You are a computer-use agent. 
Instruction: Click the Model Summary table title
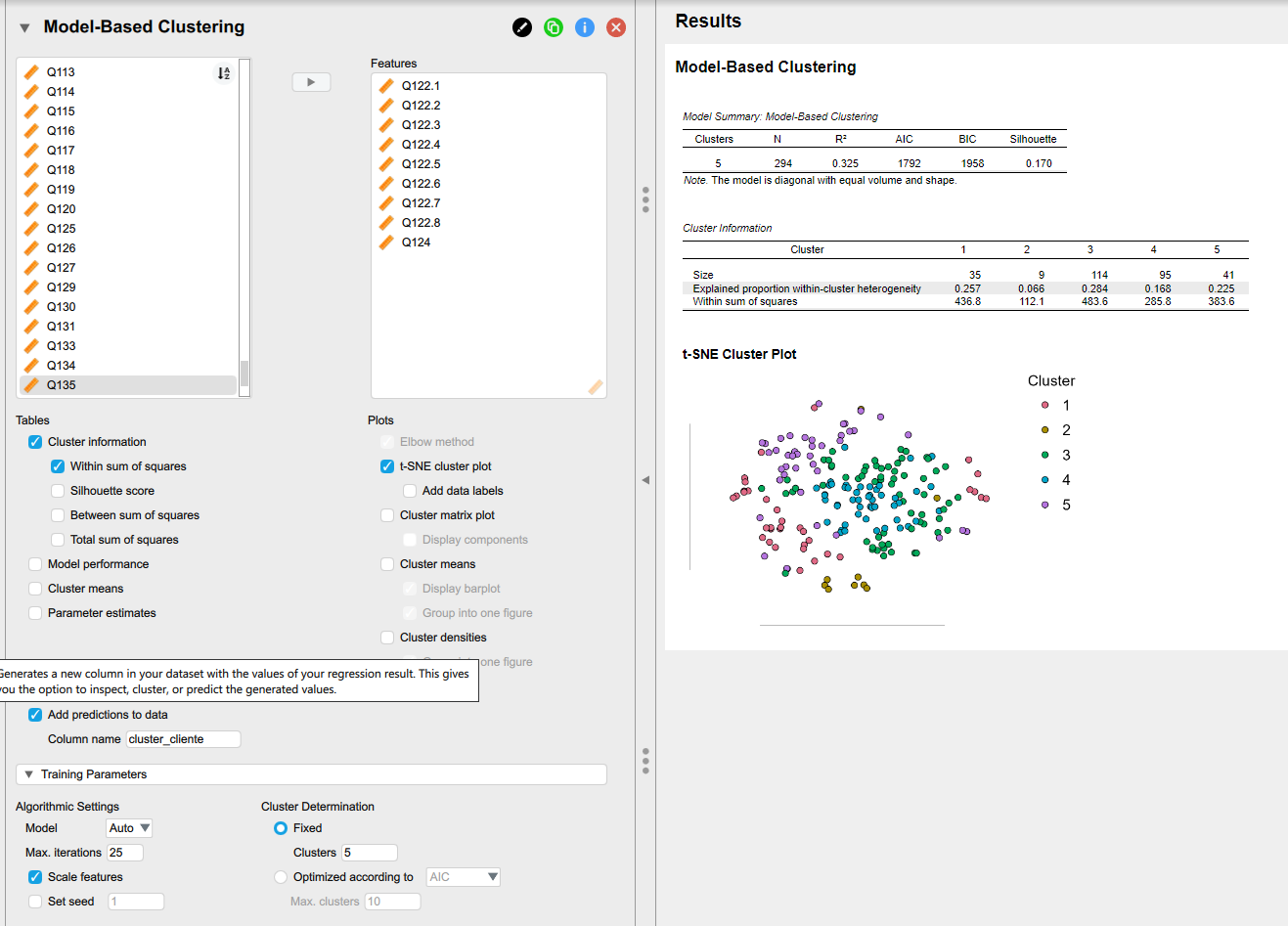[779, 116]
